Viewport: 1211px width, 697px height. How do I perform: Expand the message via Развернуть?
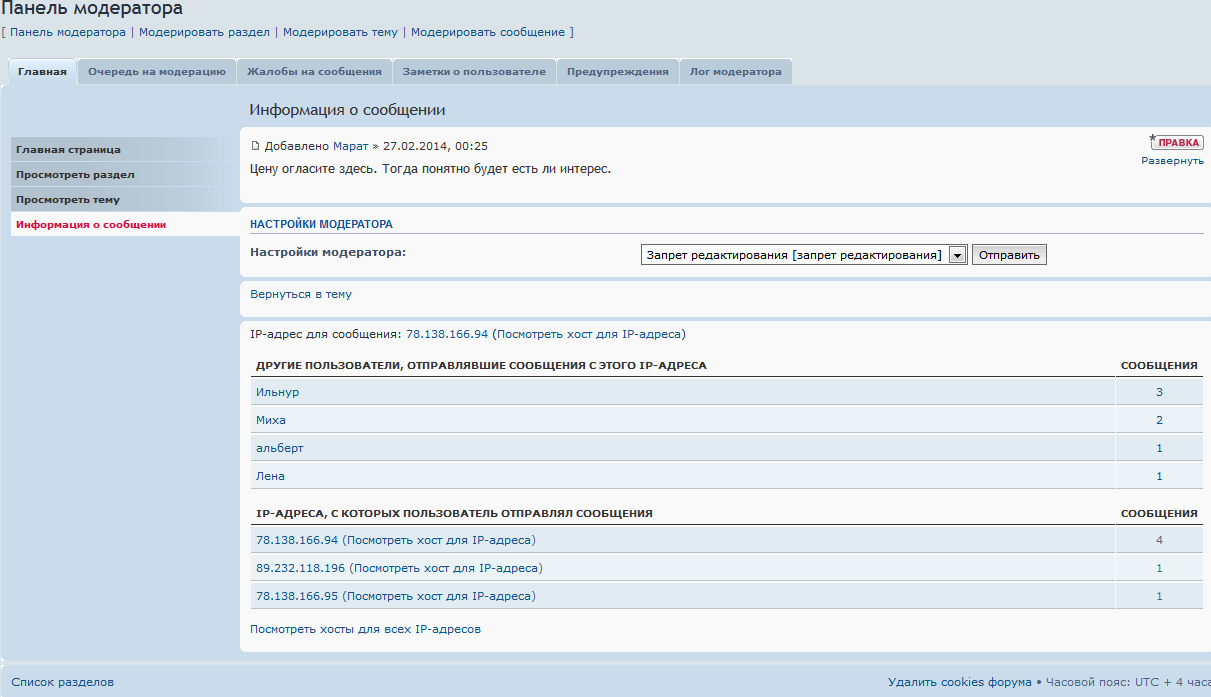pyautogui.click(x=1172, y=160)
